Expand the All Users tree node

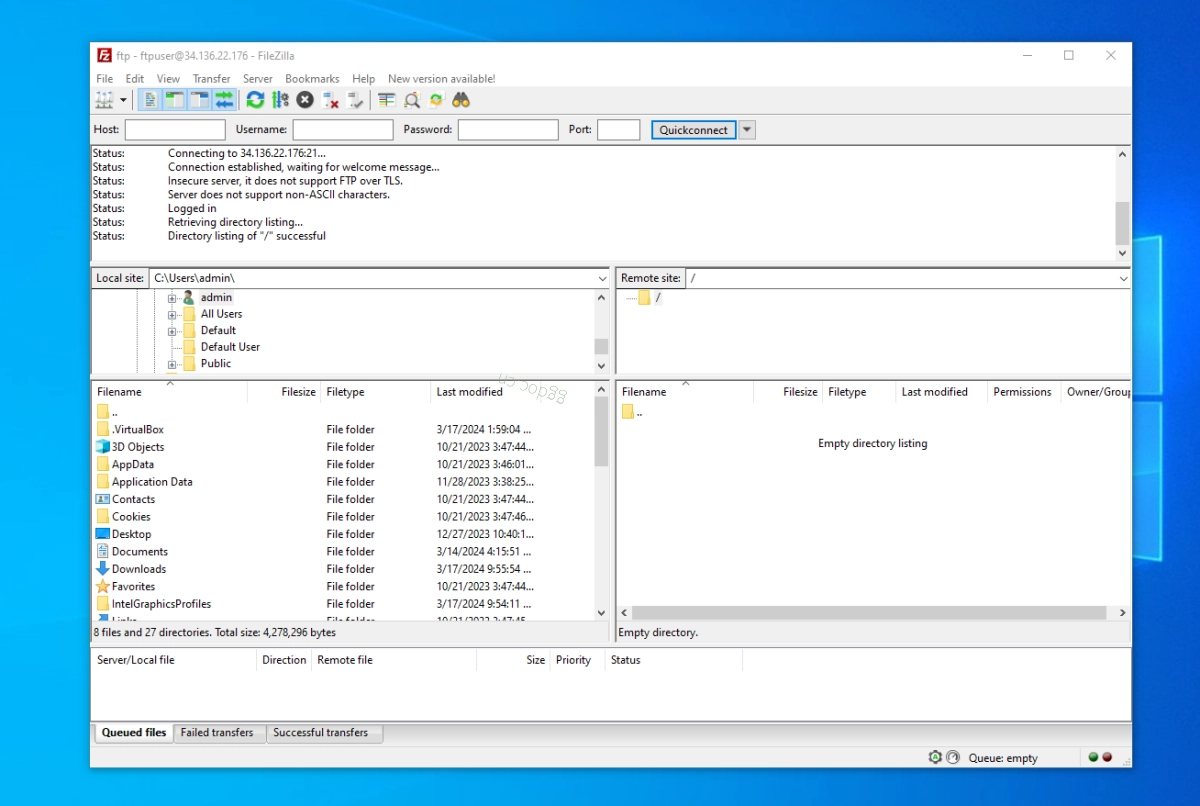(x=172, y=314)
